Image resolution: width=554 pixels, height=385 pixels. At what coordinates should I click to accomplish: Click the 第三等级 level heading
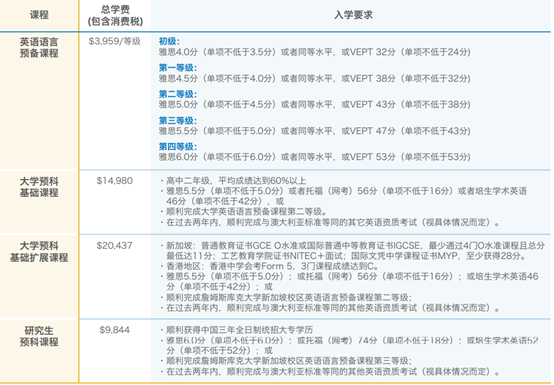[178, 120]
